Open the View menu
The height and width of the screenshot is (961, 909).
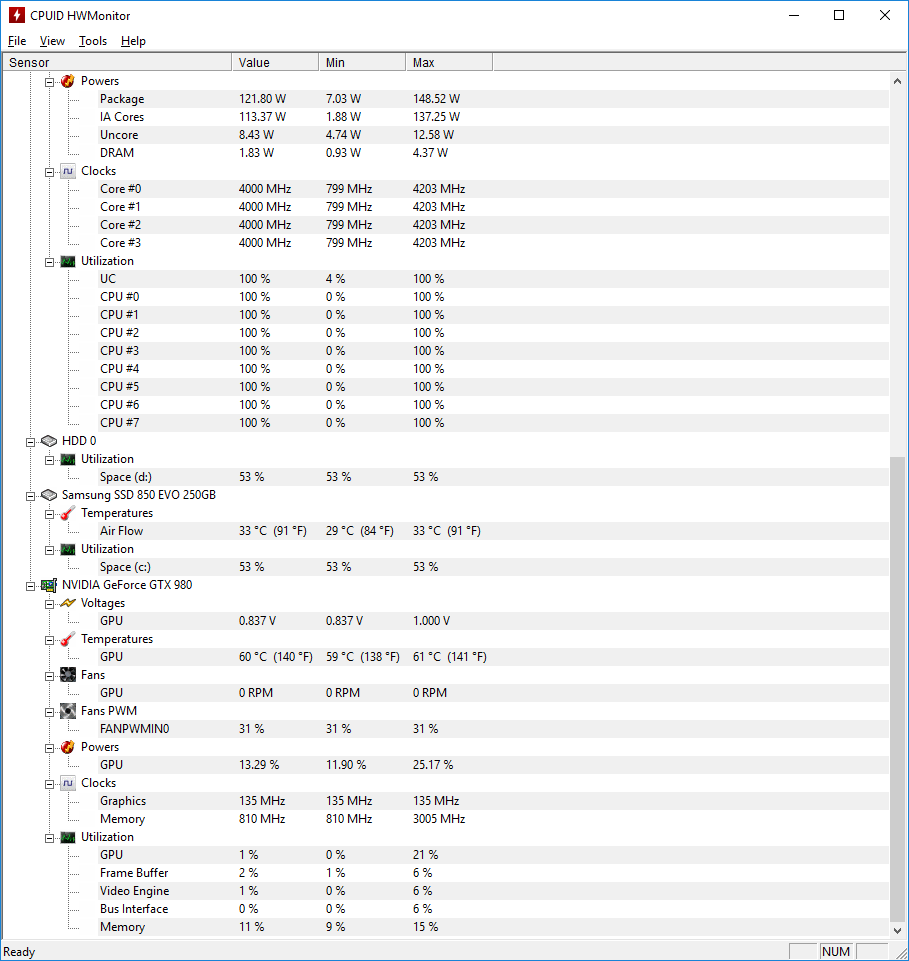[x=52, y=41]
